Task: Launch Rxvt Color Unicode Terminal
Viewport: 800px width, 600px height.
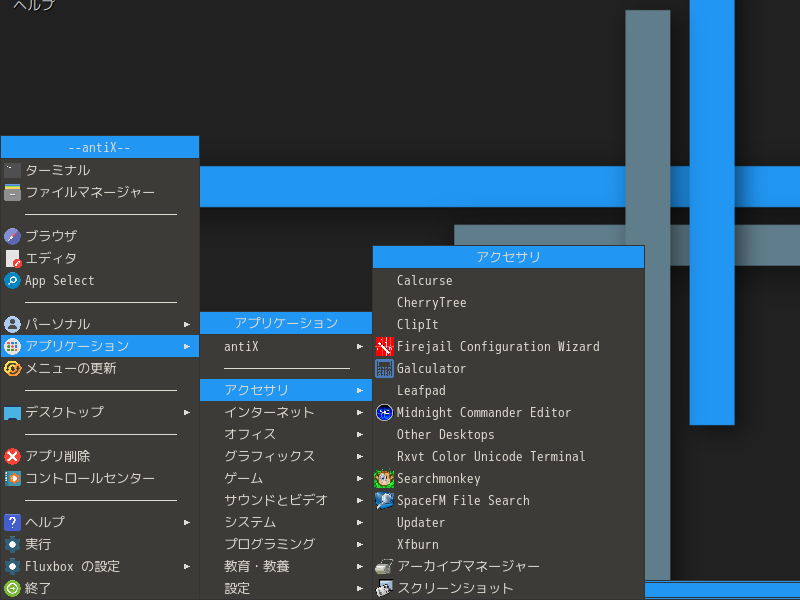Action: tap(509, 457)
